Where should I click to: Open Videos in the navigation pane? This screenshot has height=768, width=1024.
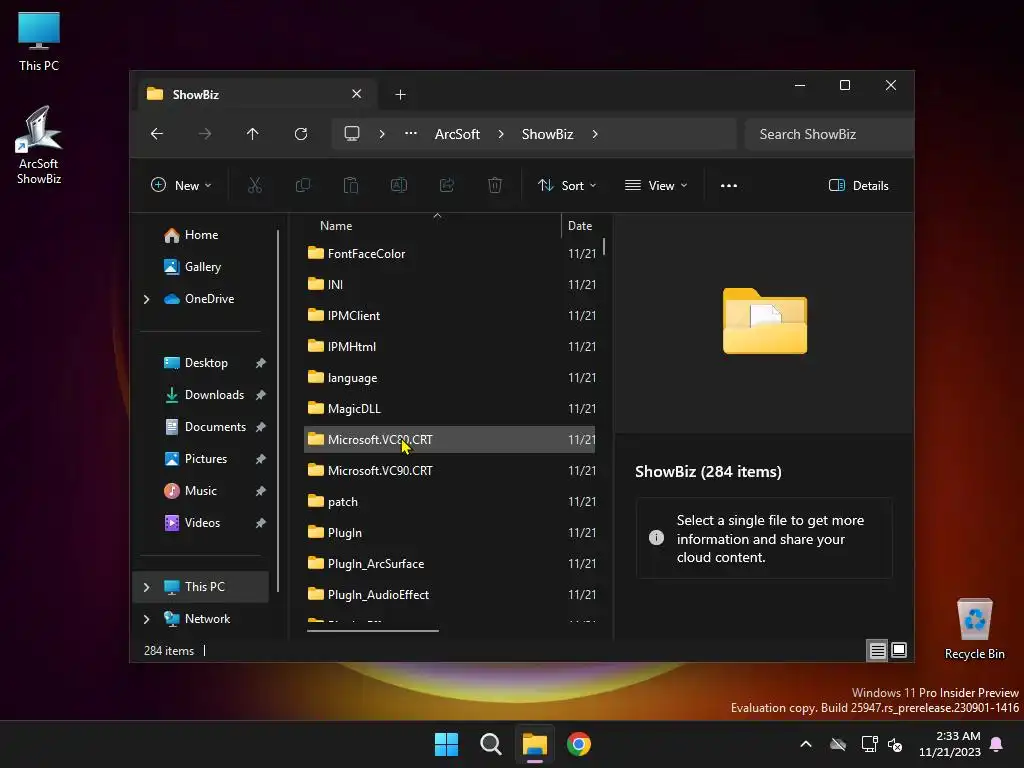[202, 523]
